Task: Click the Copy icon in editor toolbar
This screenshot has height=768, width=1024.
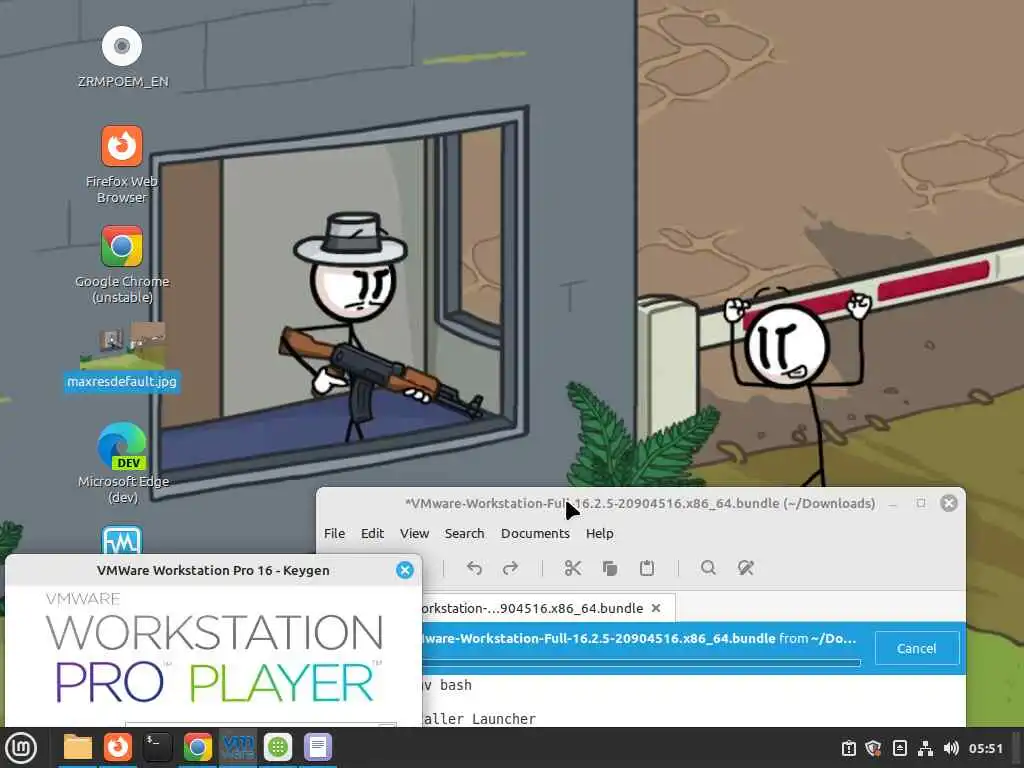Action: [610, 568]
